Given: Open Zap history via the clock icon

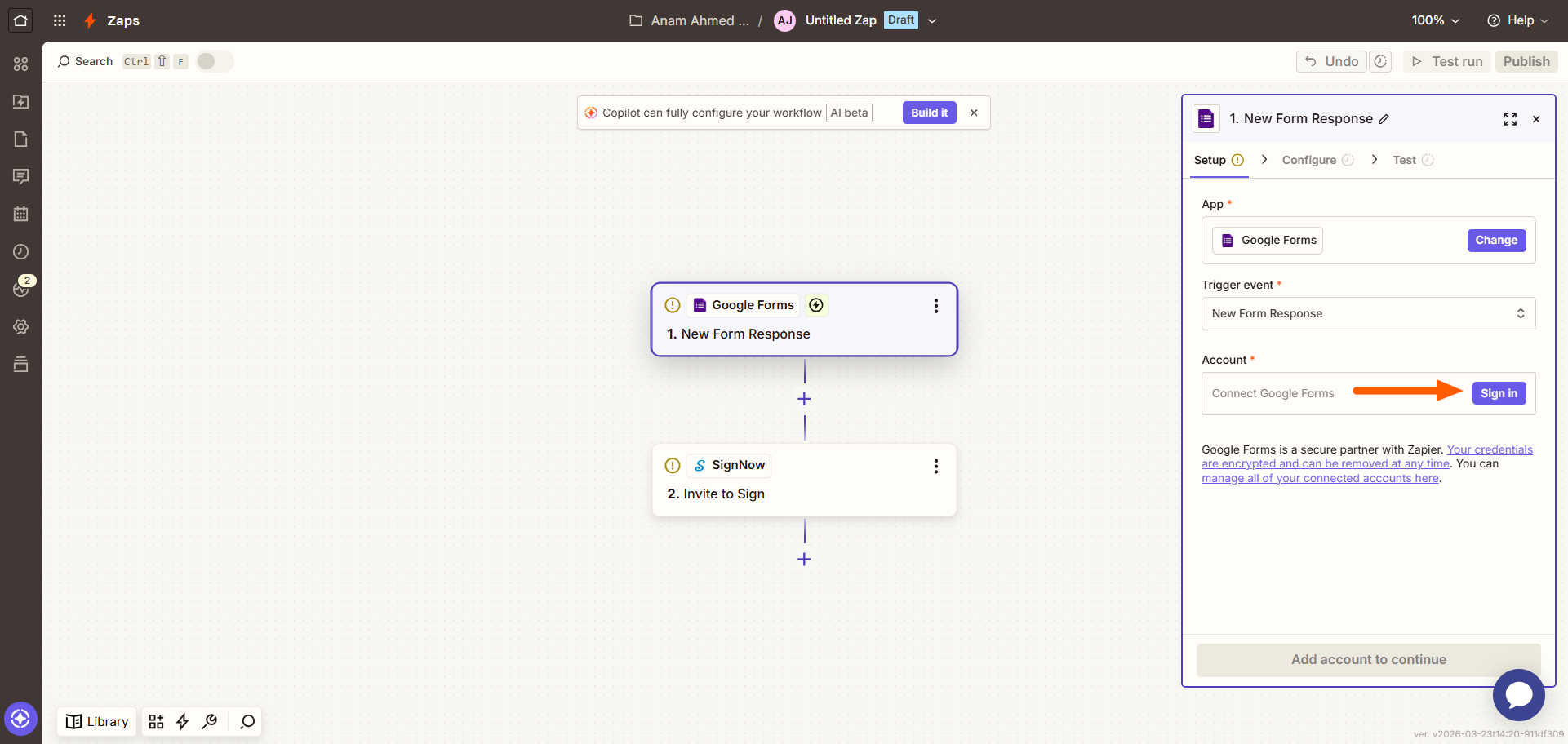Looking at the screenshot, I should pos(21,251).
